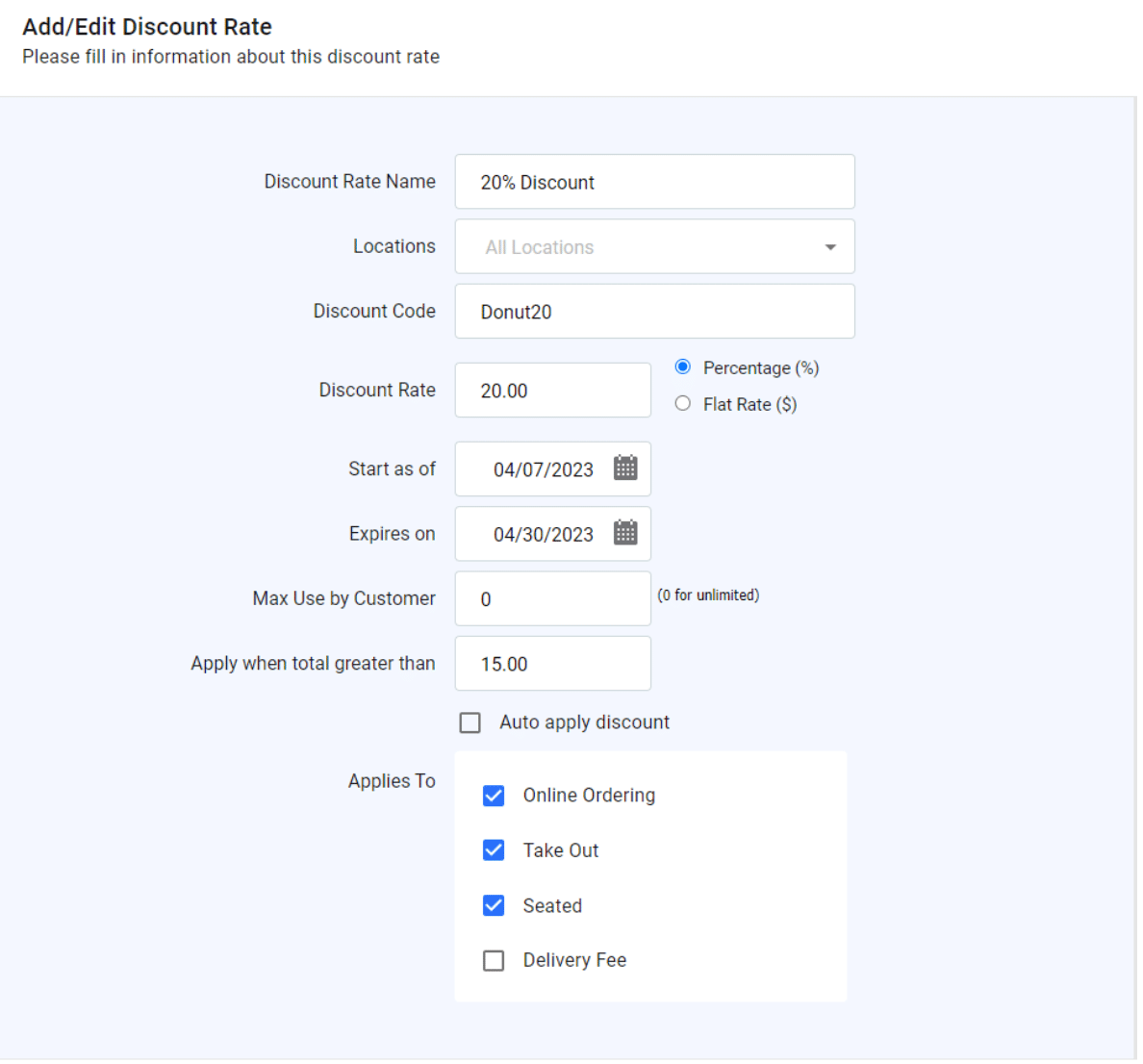The width and height of the screenshot is (1143, 1064).
Task: Click the Discount Code label
Action: pos(374,311)
